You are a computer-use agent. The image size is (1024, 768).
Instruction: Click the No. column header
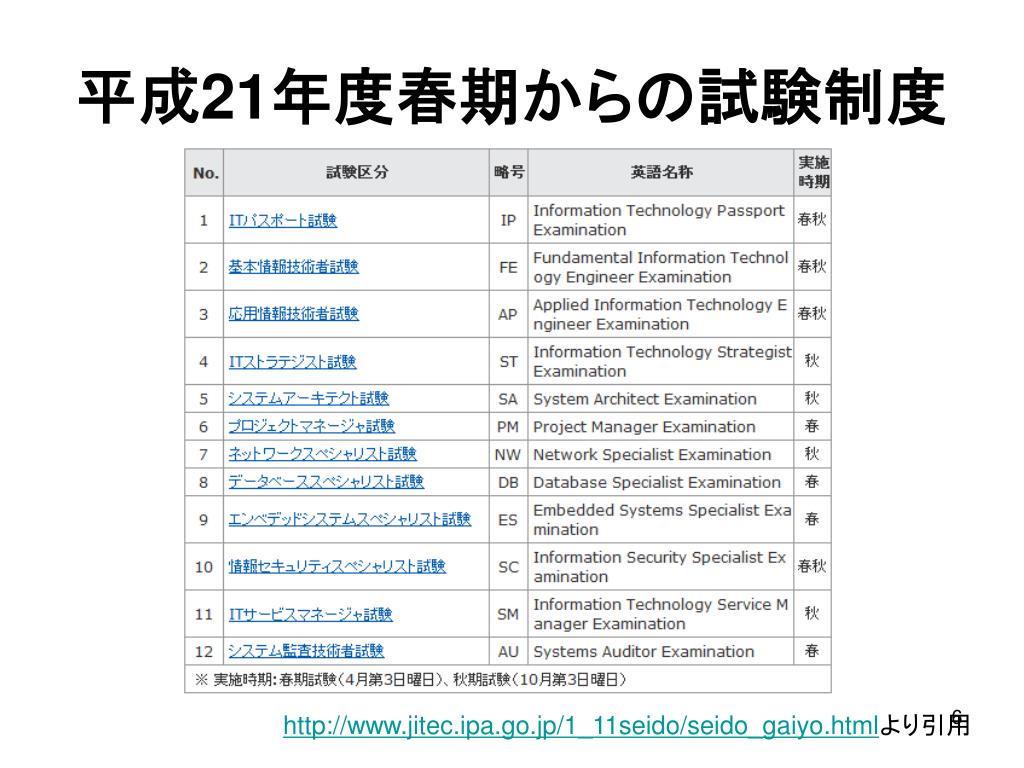pos(204,173)
